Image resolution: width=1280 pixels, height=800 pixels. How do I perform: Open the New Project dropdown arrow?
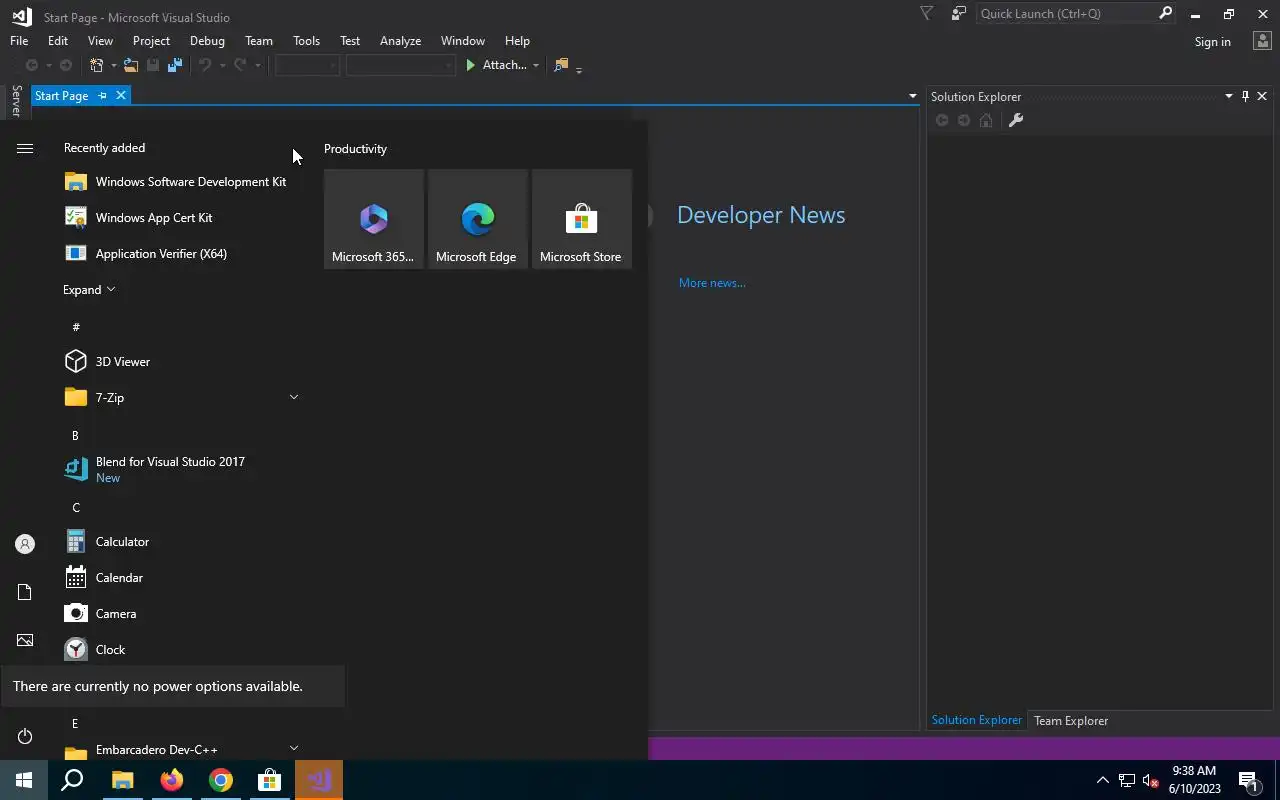pos(113,66)
